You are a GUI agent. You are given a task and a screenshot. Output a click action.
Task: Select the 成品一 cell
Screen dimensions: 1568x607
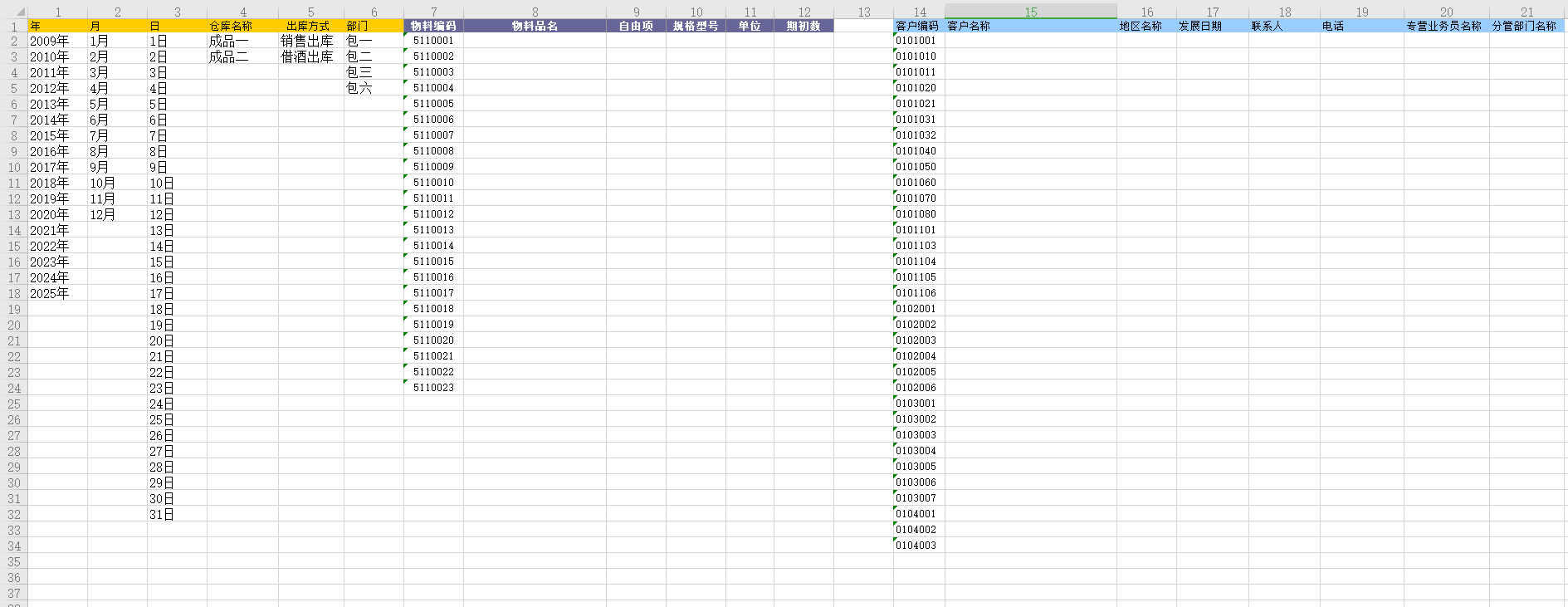(x=243, y=41)
